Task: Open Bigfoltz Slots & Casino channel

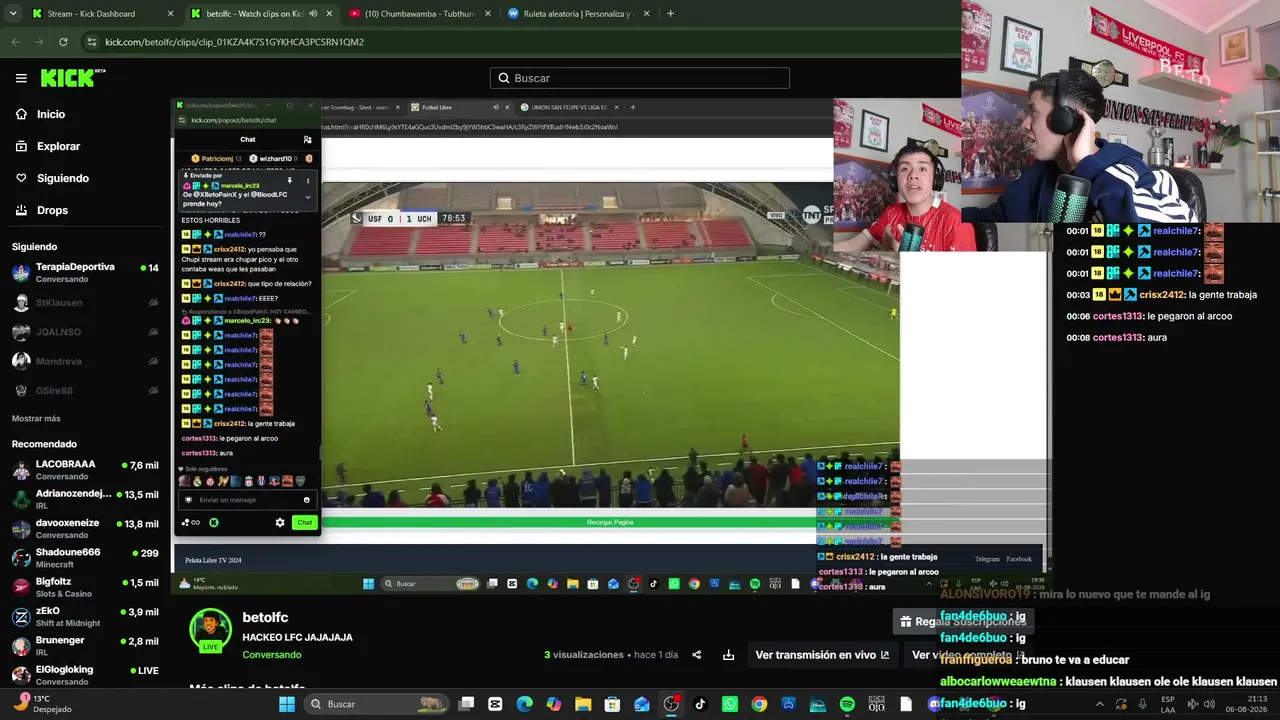Action: coord(85,587)
